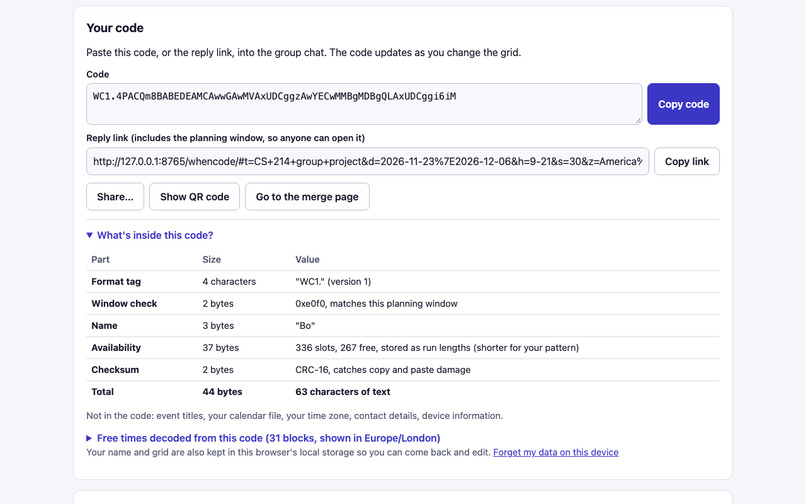Click the "Format tag" row label
The width and height of the screenshot is (806, 504).
coord(116,282)
